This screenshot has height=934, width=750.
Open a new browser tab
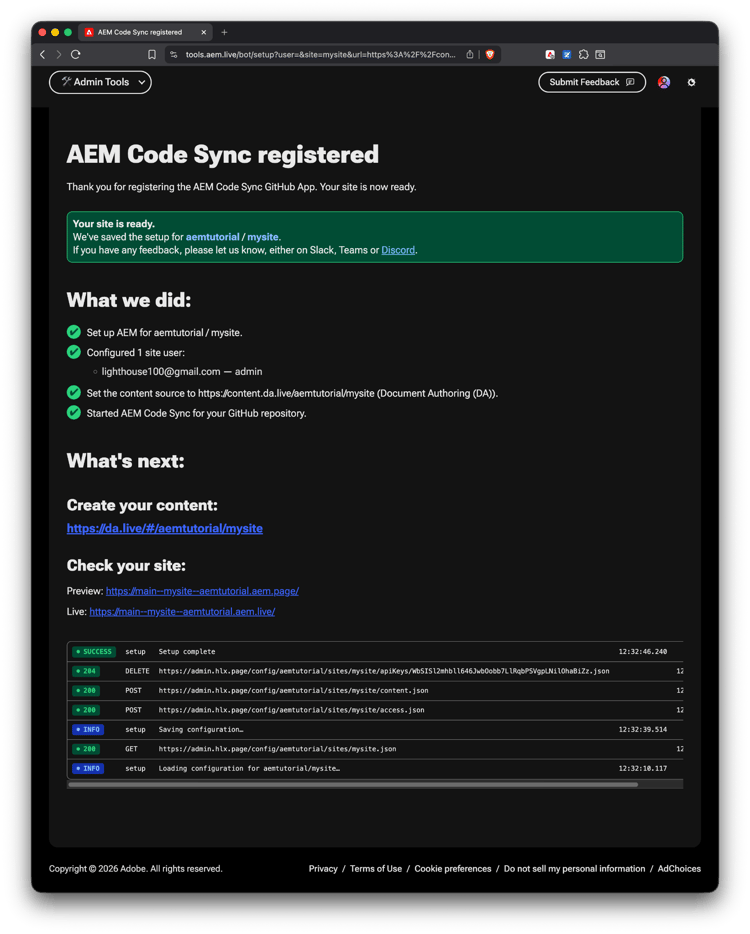point(224,32)
